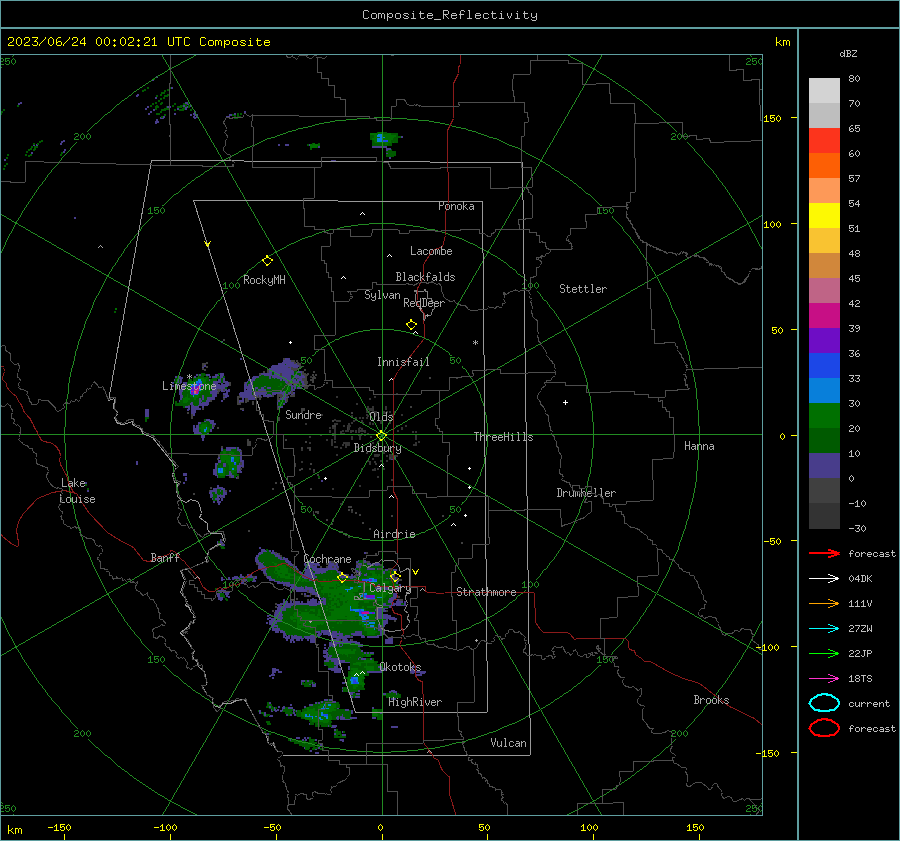Screen dimensions: 900x841
Task: Click the yellow diamond marker above RockyMH
Action: point(267,261)
